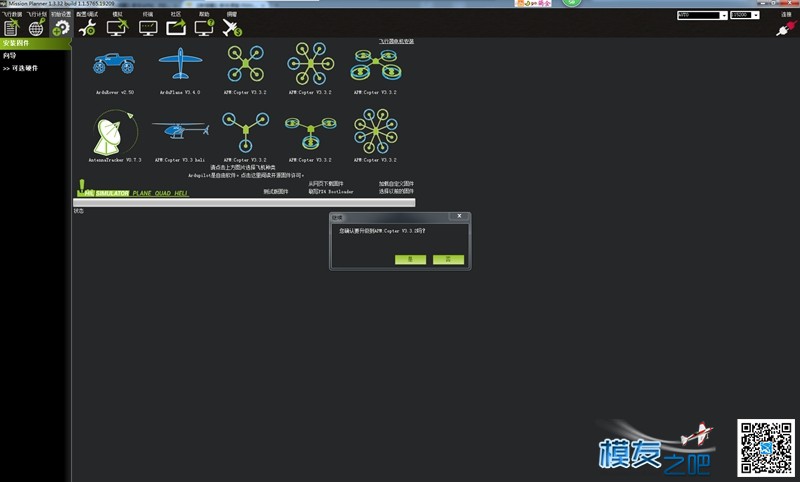Click the firmware upload progress bar
This screenshot has height=482, width=800.
[x=244, y=202]
